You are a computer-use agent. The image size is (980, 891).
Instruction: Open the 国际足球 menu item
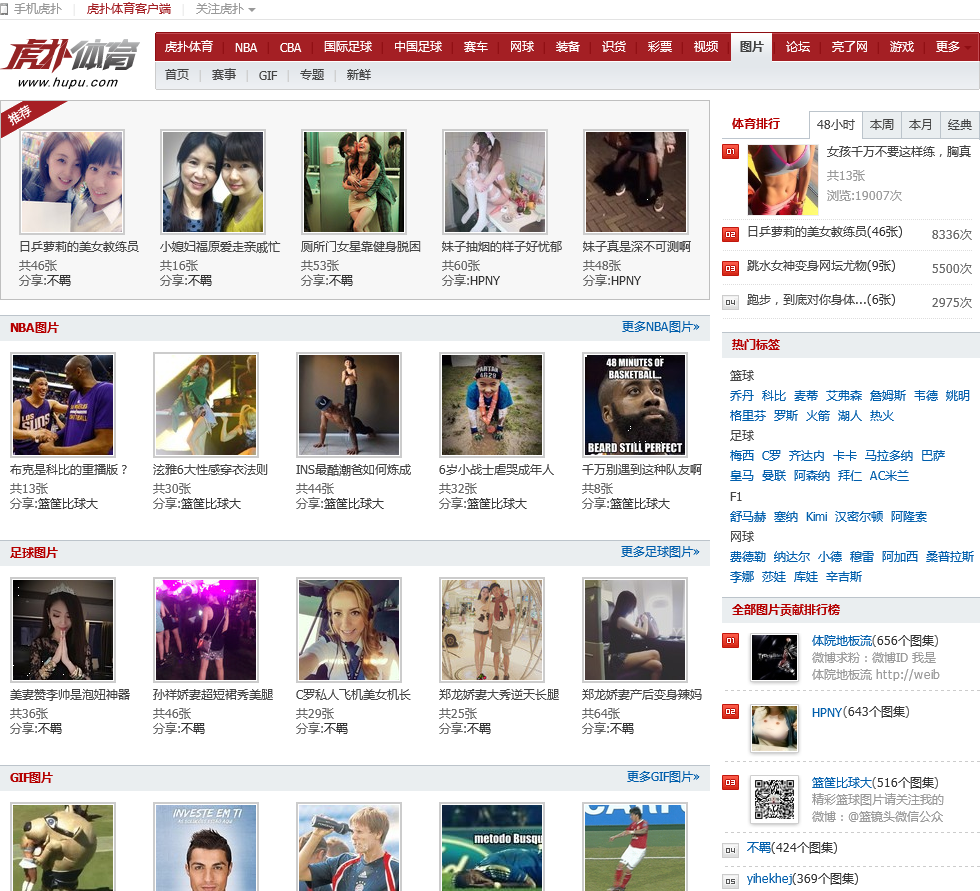click(348, 47)
